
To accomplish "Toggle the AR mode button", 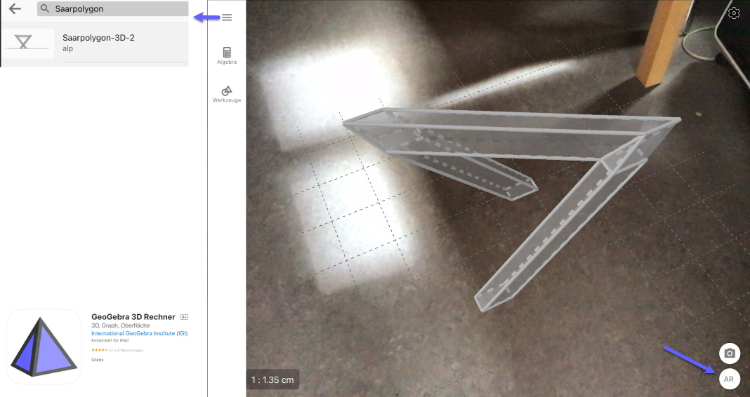I will (729, 379).
